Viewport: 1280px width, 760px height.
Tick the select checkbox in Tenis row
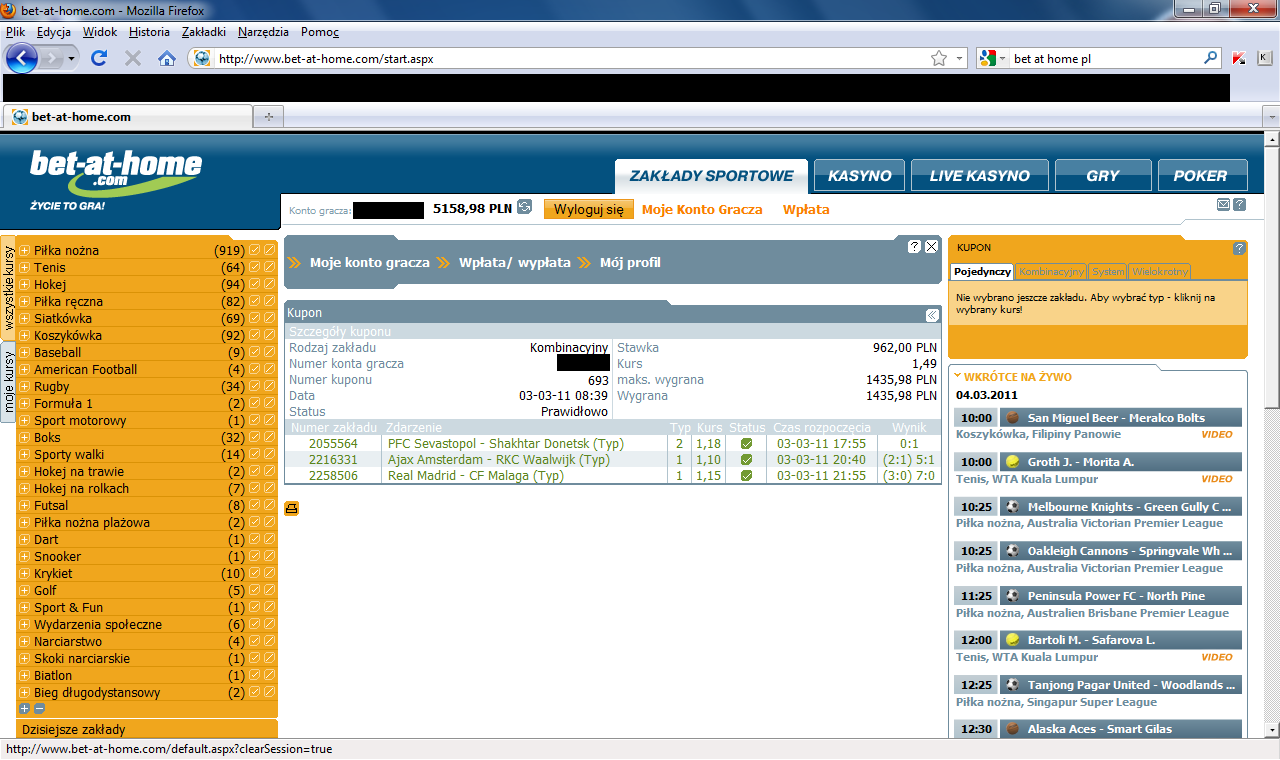pyautogui.click(x=255, y=267)
